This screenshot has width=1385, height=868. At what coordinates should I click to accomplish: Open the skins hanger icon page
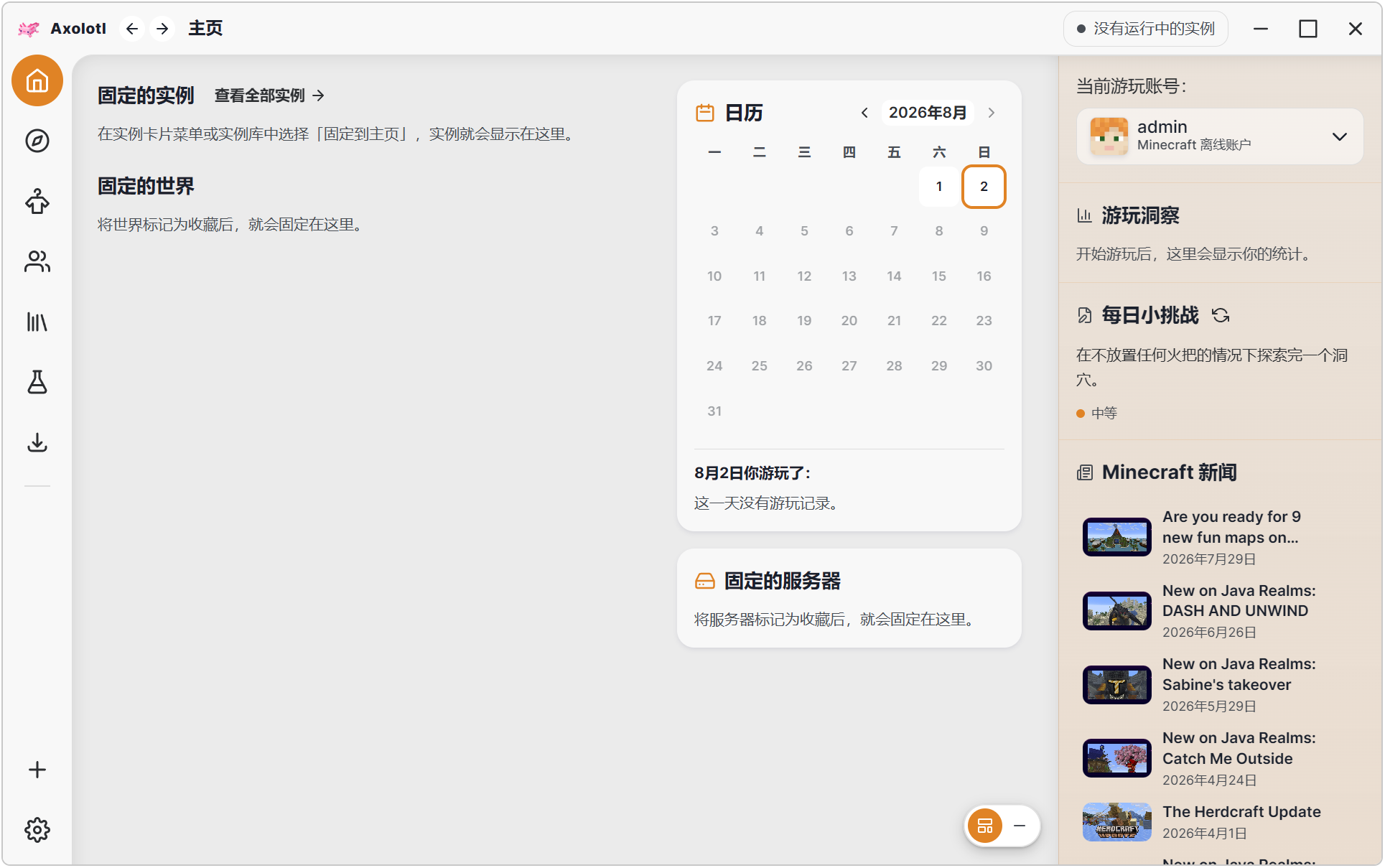tap(37, 201)
